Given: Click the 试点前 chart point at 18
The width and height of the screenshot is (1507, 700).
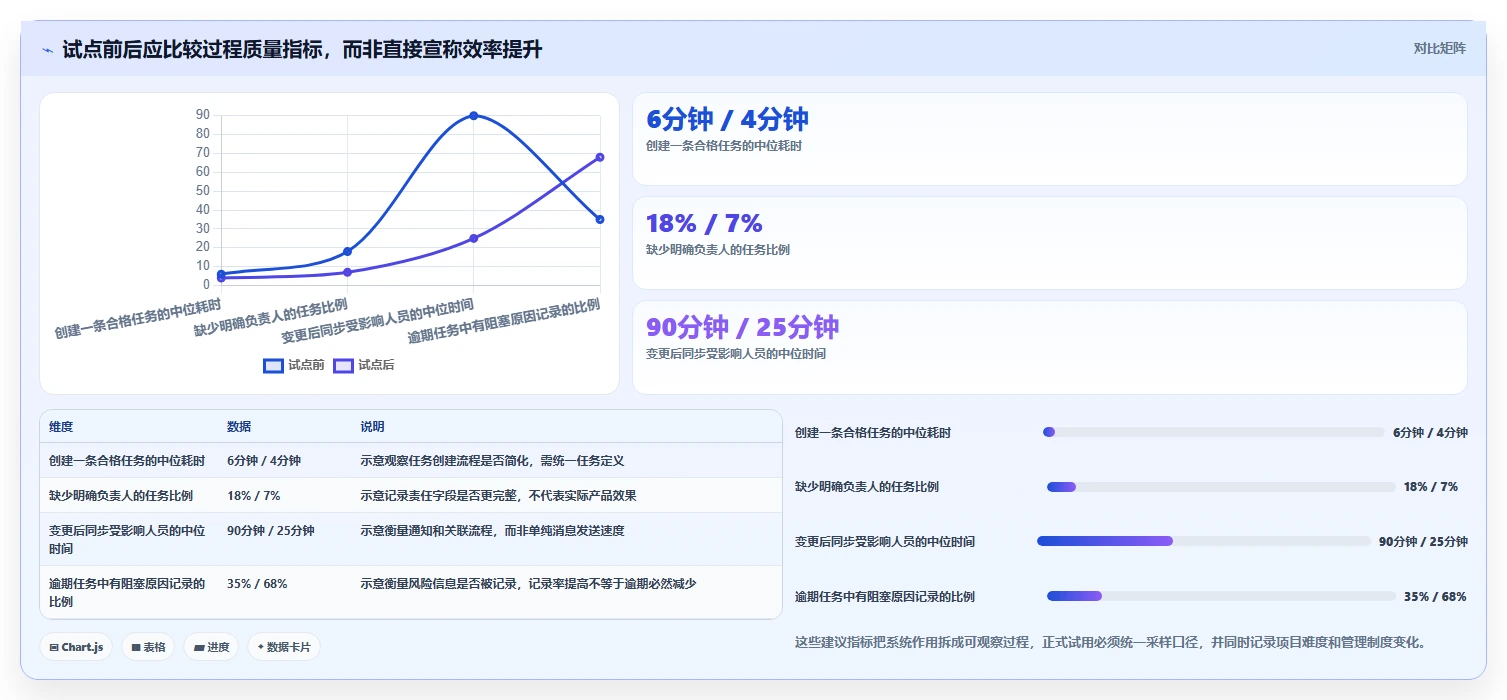Looking at the screenshot, I should (x=347, y=251).
